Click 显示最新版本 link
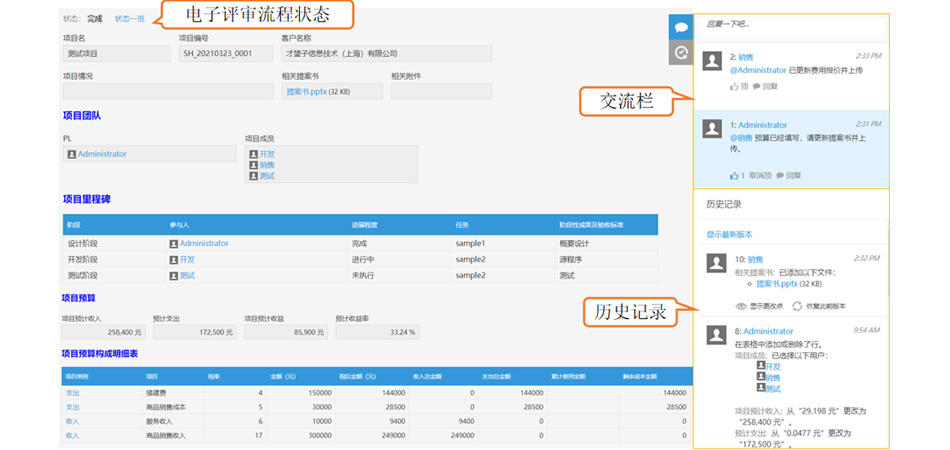The height and width of the screenshot is (450, 950). [x=729, y=234]
